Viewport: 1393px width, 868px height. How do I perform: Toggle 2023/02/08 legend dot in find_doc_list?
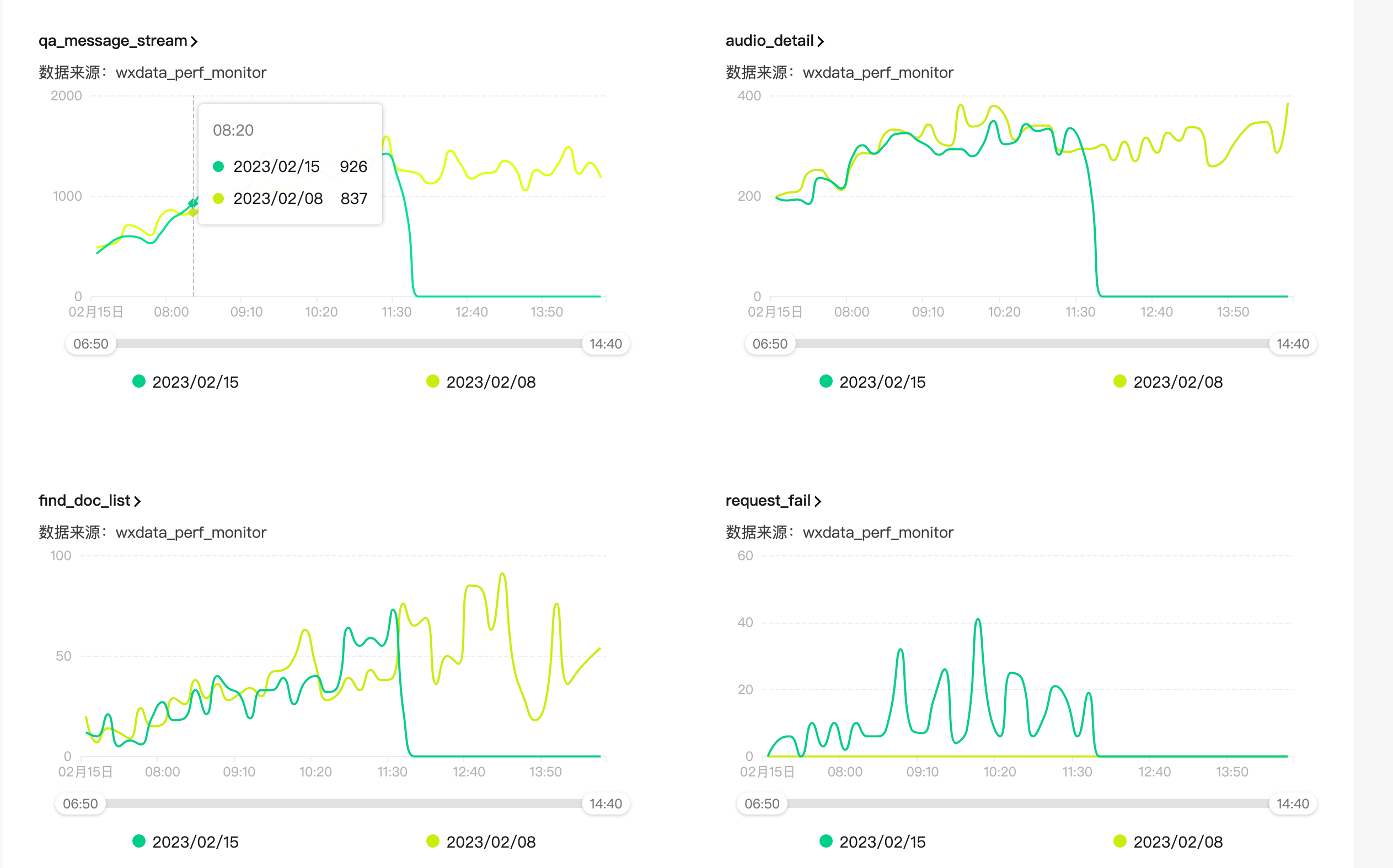(x=433, y=842)
